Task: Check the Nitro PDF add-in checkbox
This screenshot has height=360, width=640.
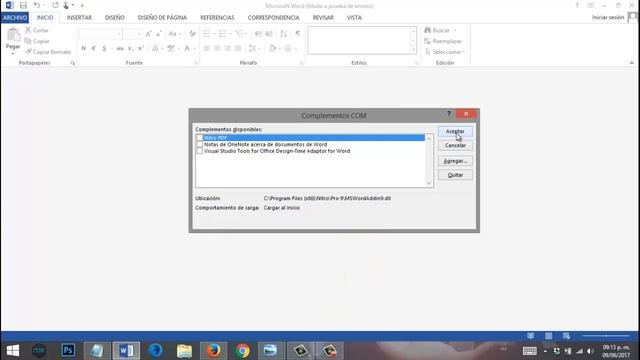Action: (200, 138)
